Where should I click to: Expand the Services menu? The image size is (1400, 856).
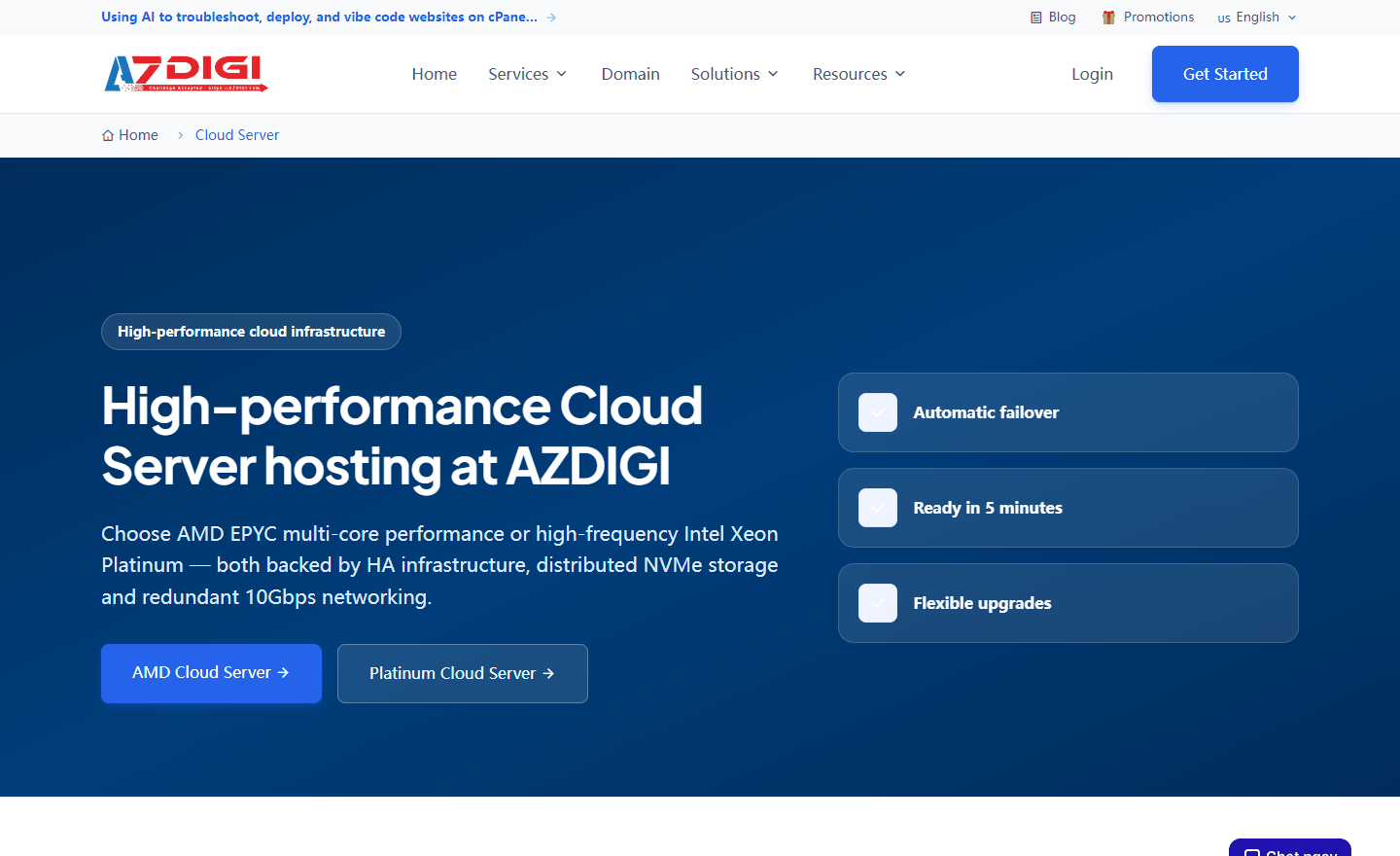528,74
